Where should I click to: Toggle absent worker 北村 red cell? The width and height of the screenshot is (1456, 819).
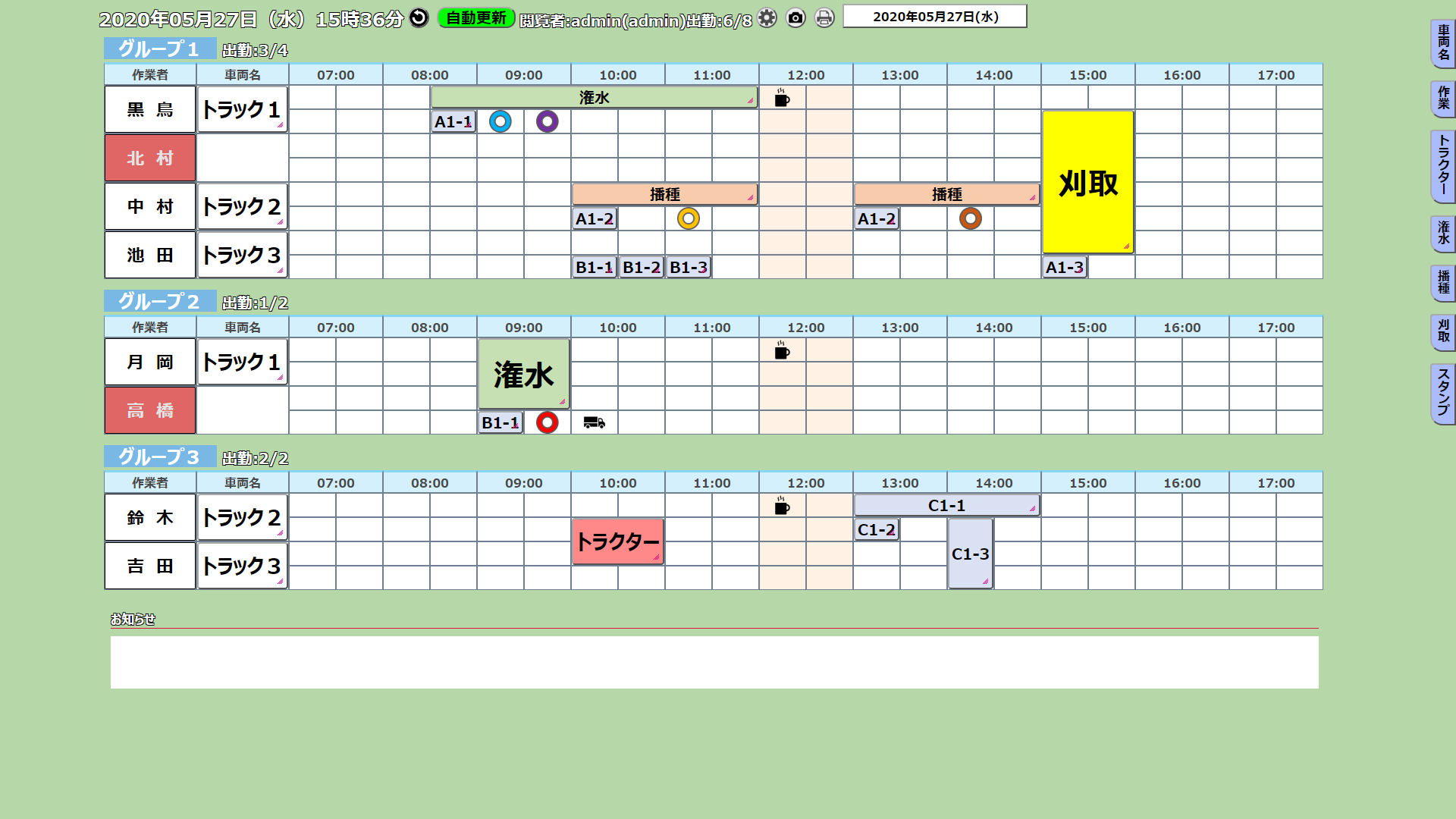coord(150,158)
